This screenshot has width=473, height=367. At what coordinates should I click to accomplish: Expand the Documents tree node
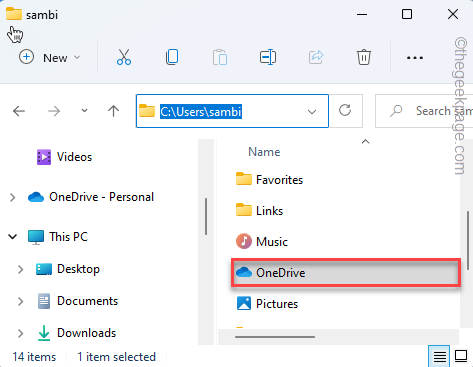coord(20,301)
